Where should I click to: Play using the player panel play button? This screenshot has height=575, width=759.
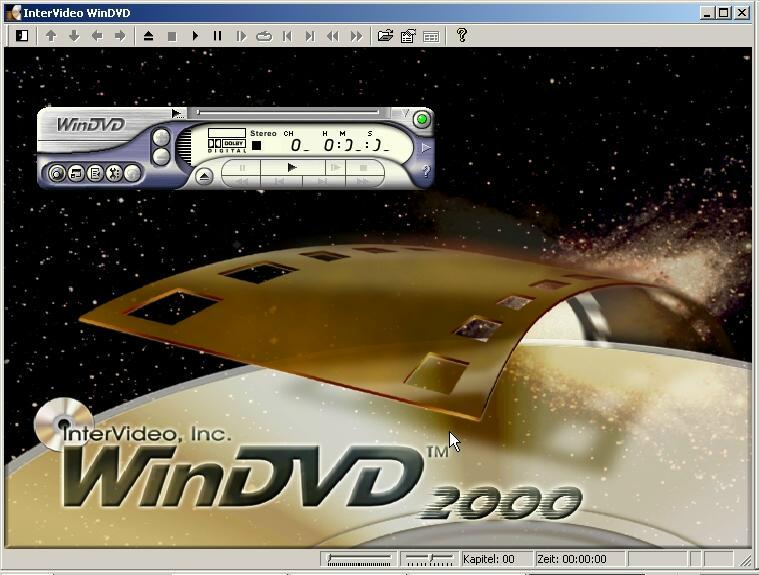pyautogui.click(x=291, y=167)
